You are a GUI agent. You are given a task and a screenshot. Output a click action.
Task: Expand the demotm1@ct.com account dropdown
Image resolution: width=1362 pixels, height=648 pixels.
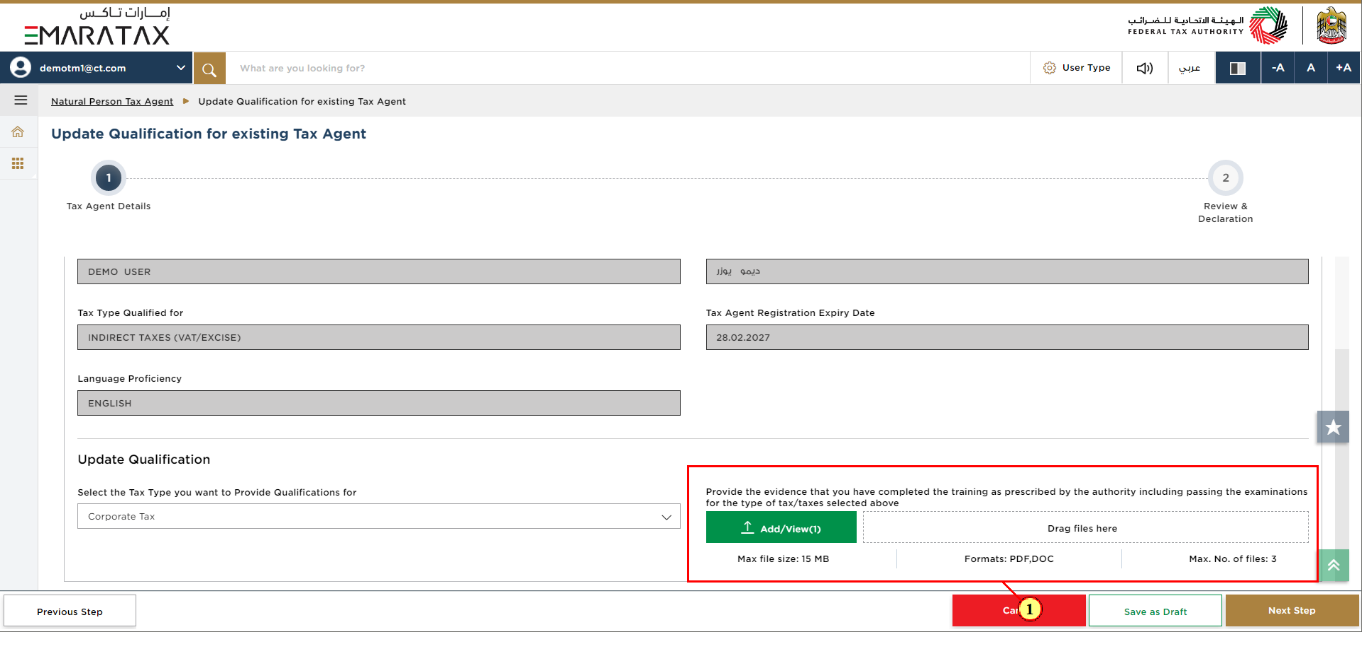97,68
